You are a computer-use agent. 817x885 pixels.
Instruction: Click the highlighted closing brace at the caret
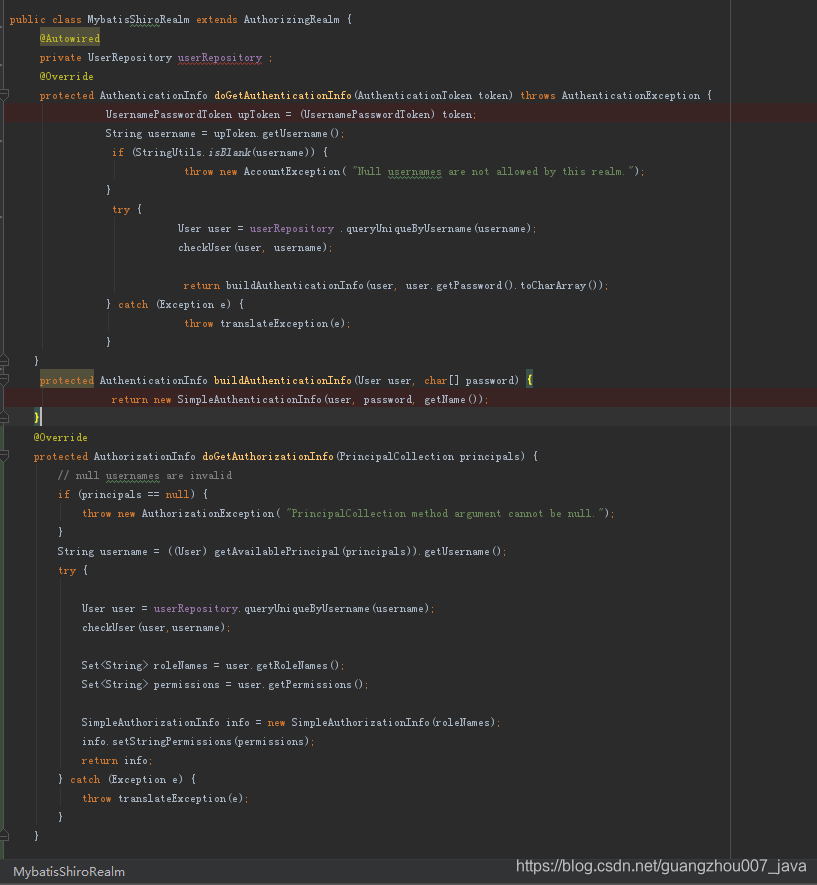[37, 418]
